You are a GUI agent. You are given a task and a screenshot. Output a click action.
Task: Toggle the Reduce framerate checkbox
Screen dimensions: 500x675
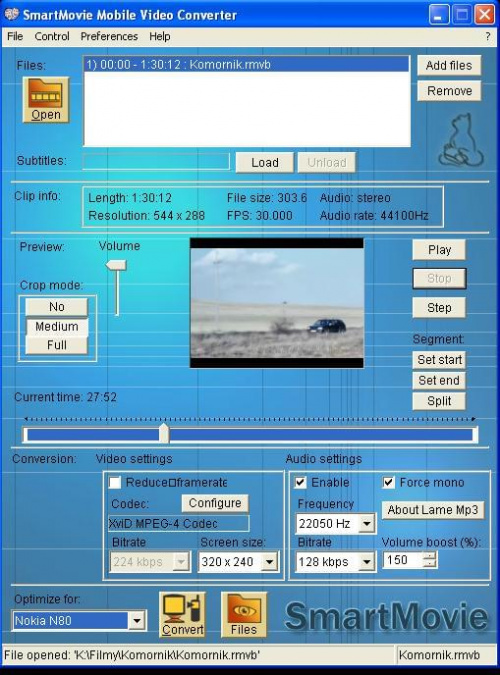(x=115, y=482)
